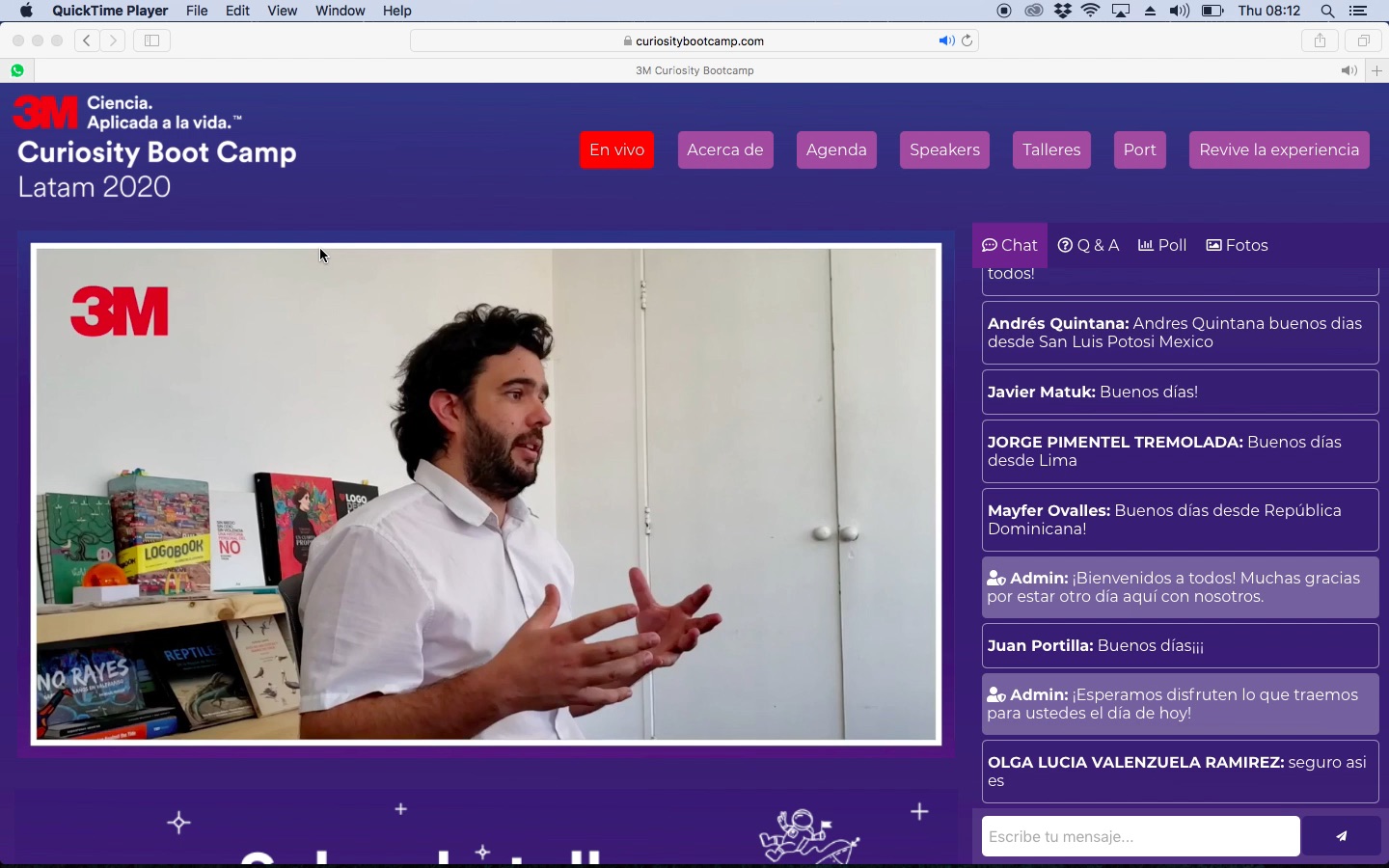Open the Wi-Fi dropdown menu
Viewport: 1389px width, 868px height.
(1091, 11)
